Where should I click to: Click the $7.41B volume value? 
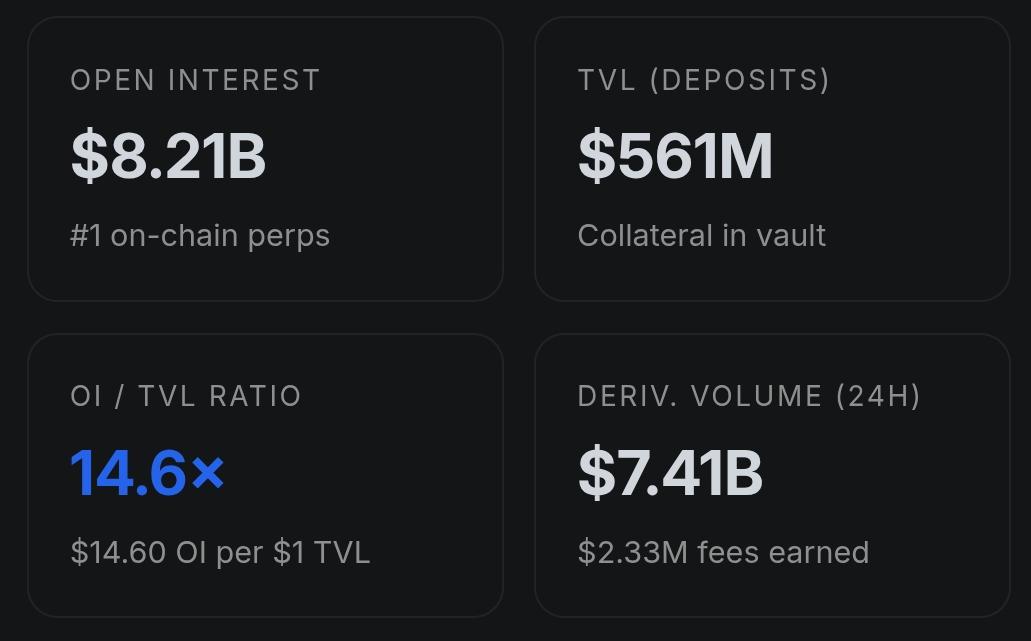[x=670, y=473]
